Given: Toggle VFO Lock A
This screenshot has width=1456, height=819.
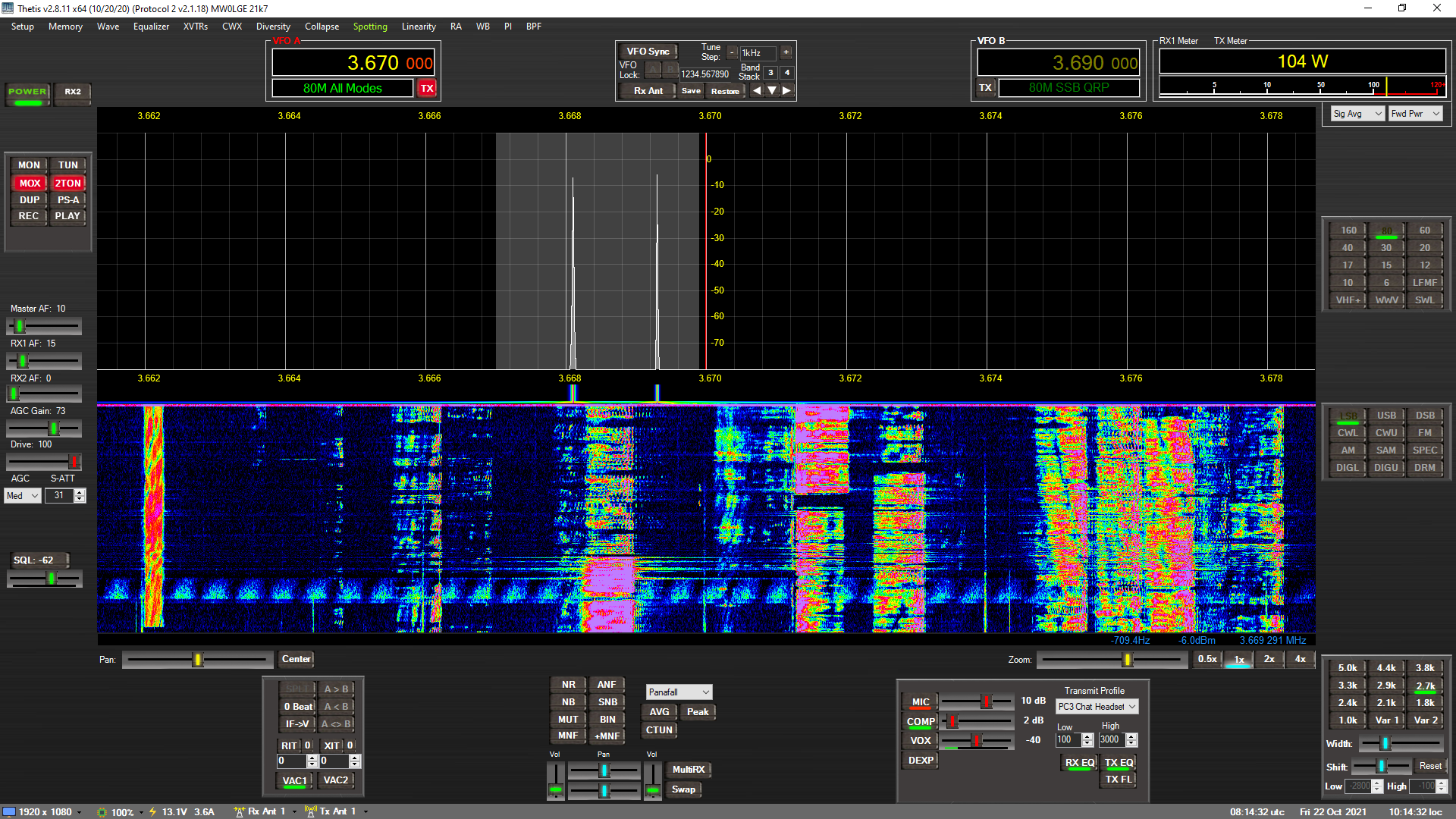Looking at the screenshot, I should pyautogui.click(x=653, y=70).
